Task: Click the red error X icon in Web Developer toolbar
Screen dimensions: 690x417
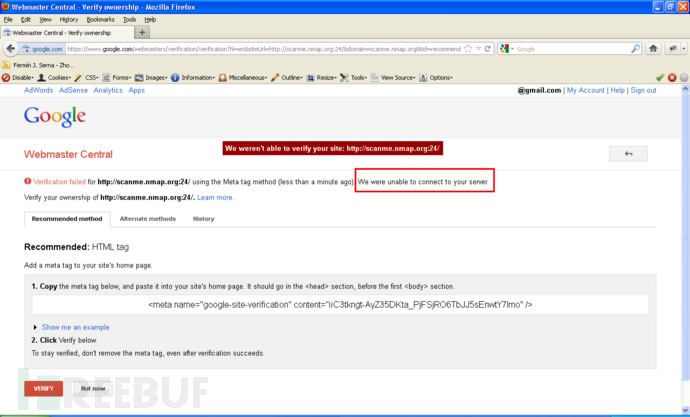Action: 672,77
